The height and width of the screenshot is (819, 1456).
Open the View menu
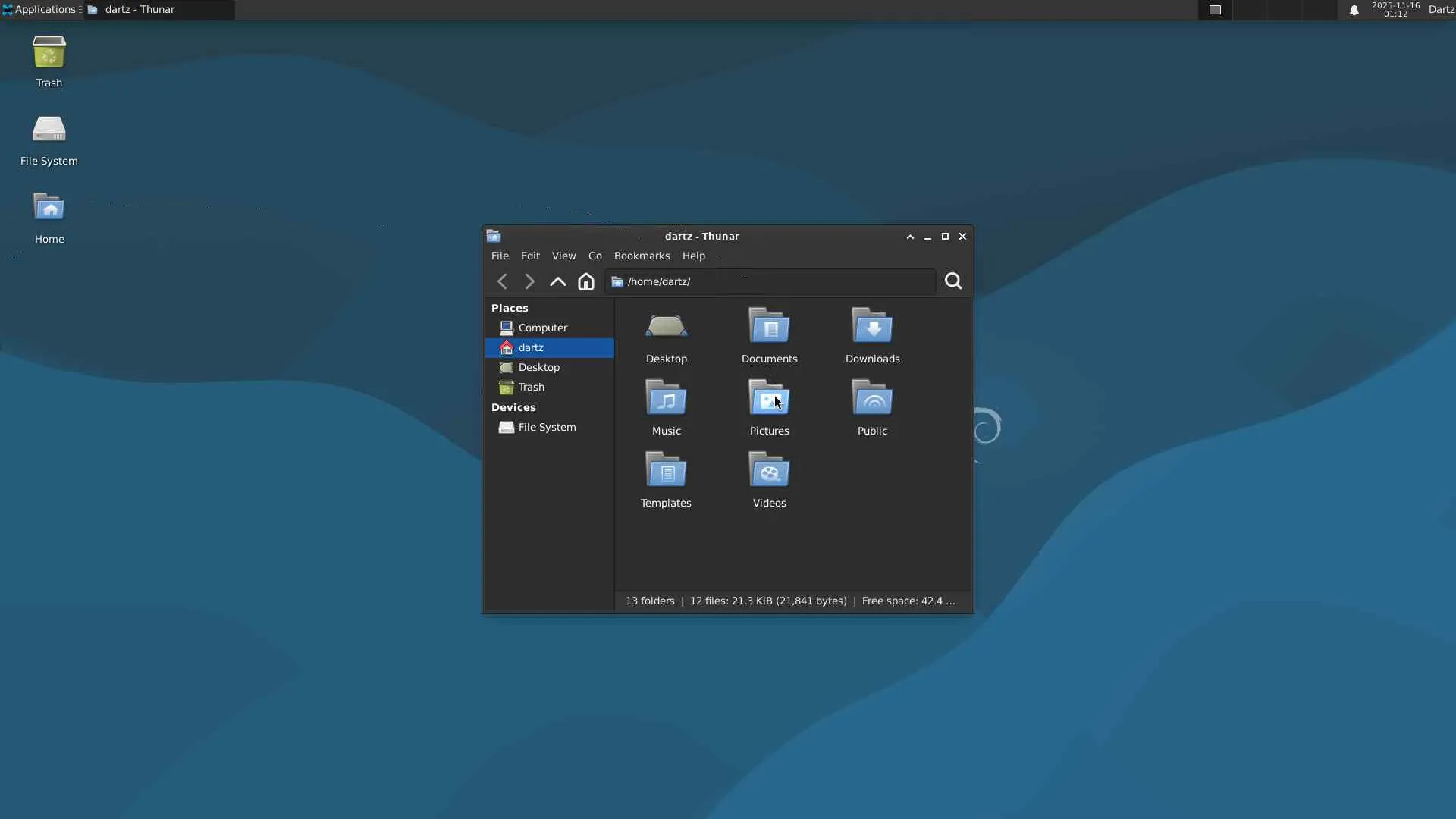[563, 256]
